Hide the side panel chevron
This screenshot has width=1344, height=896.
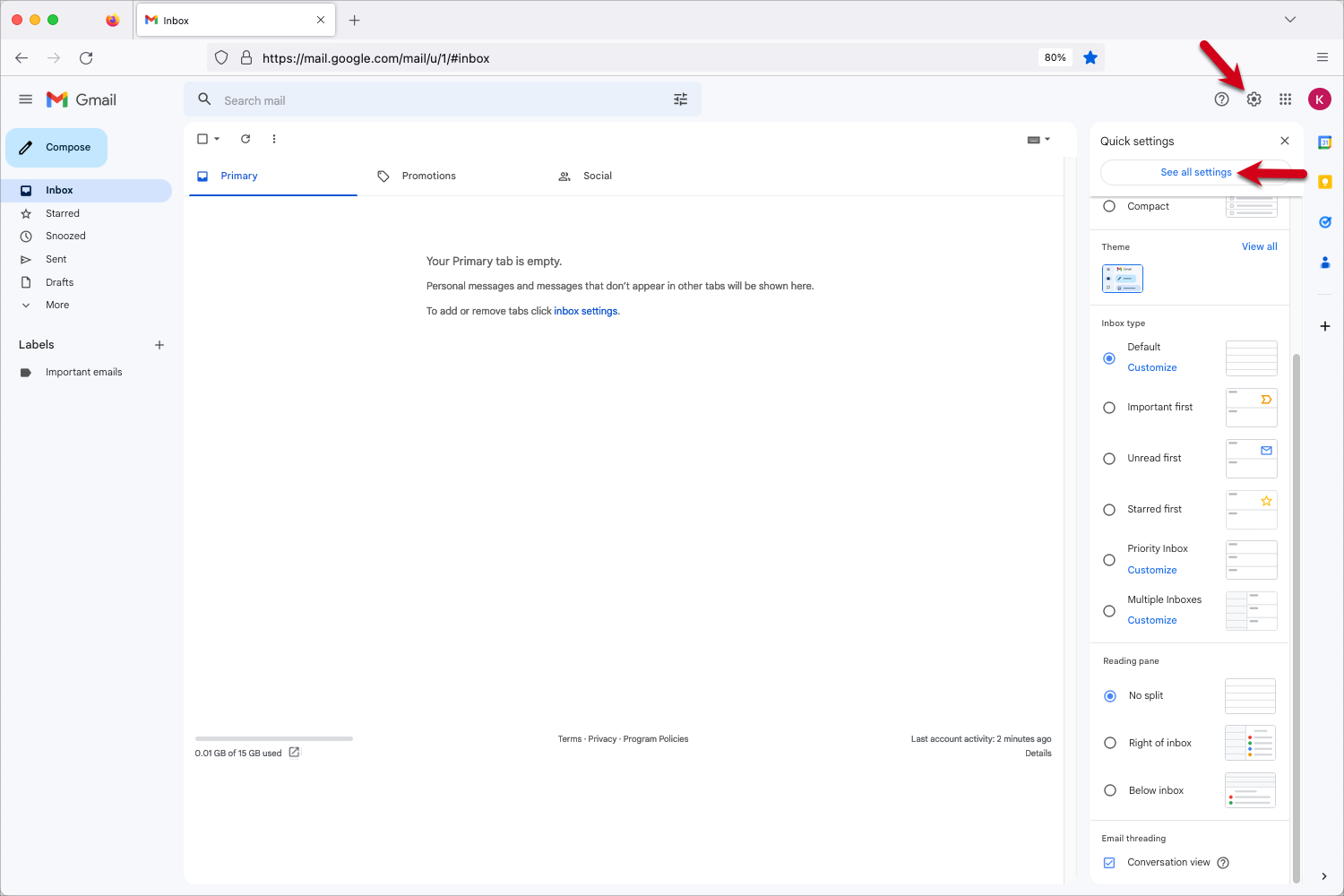coord(1324,876)
